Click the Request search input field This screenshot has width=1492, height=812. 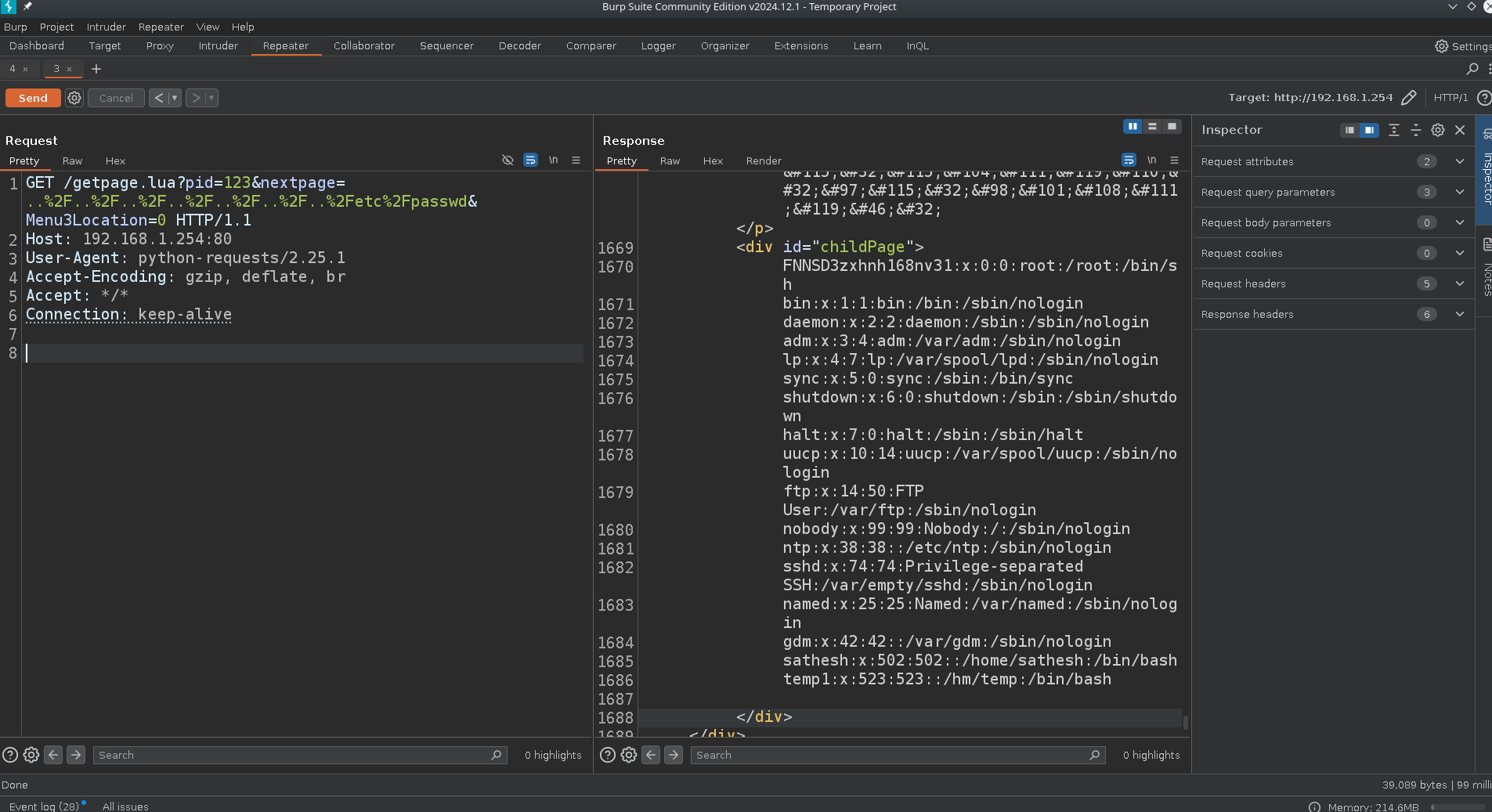tap(300, 755)
